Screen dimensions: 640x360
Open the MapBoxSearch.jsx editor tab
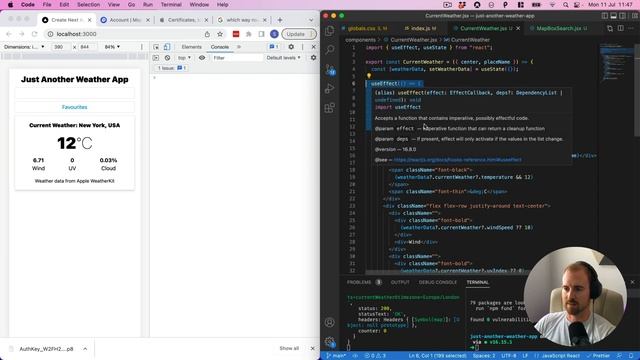[x=558, y=29]
